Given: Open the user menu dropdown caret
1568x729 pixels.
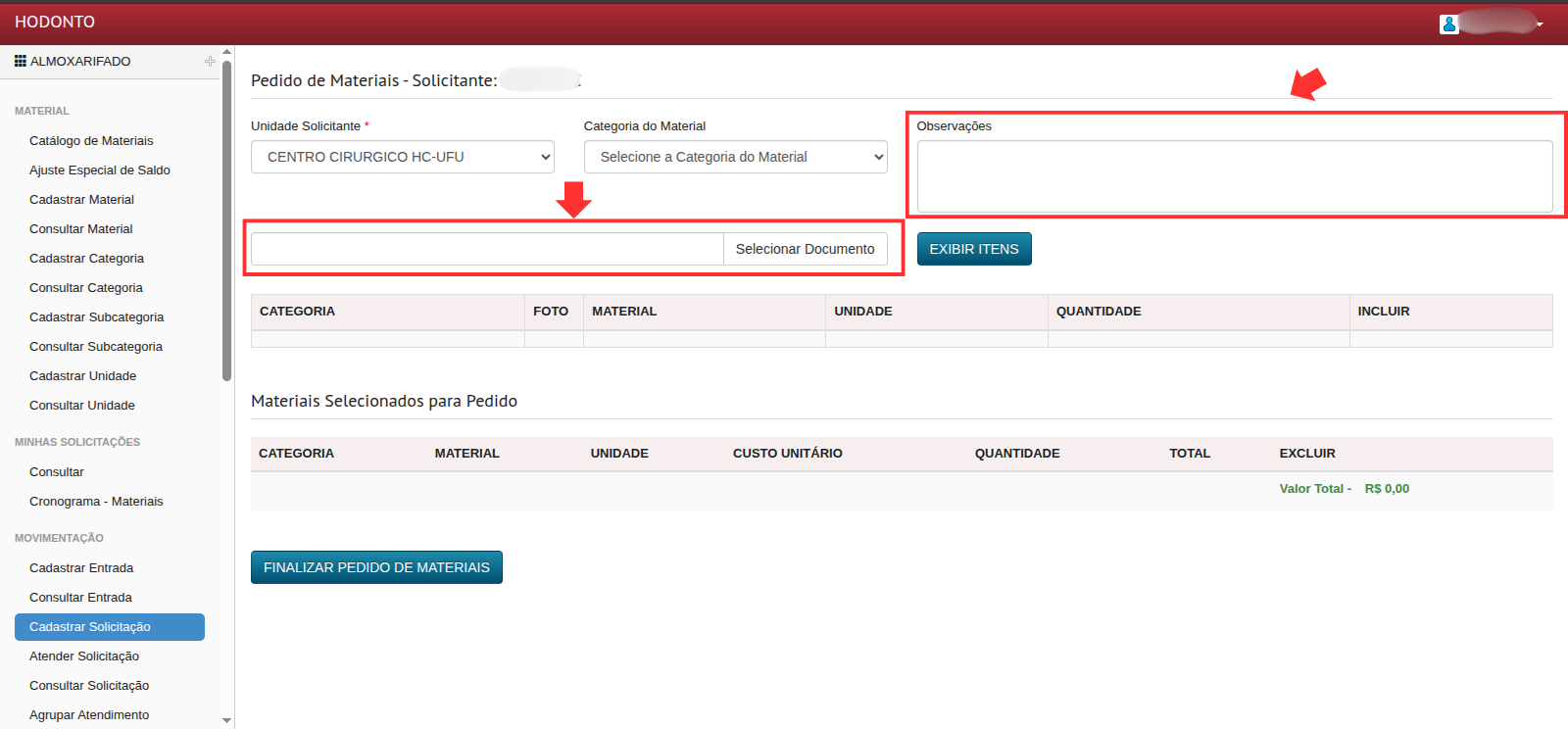Looking at the screenshot, I should click(x=1540, y=24).
